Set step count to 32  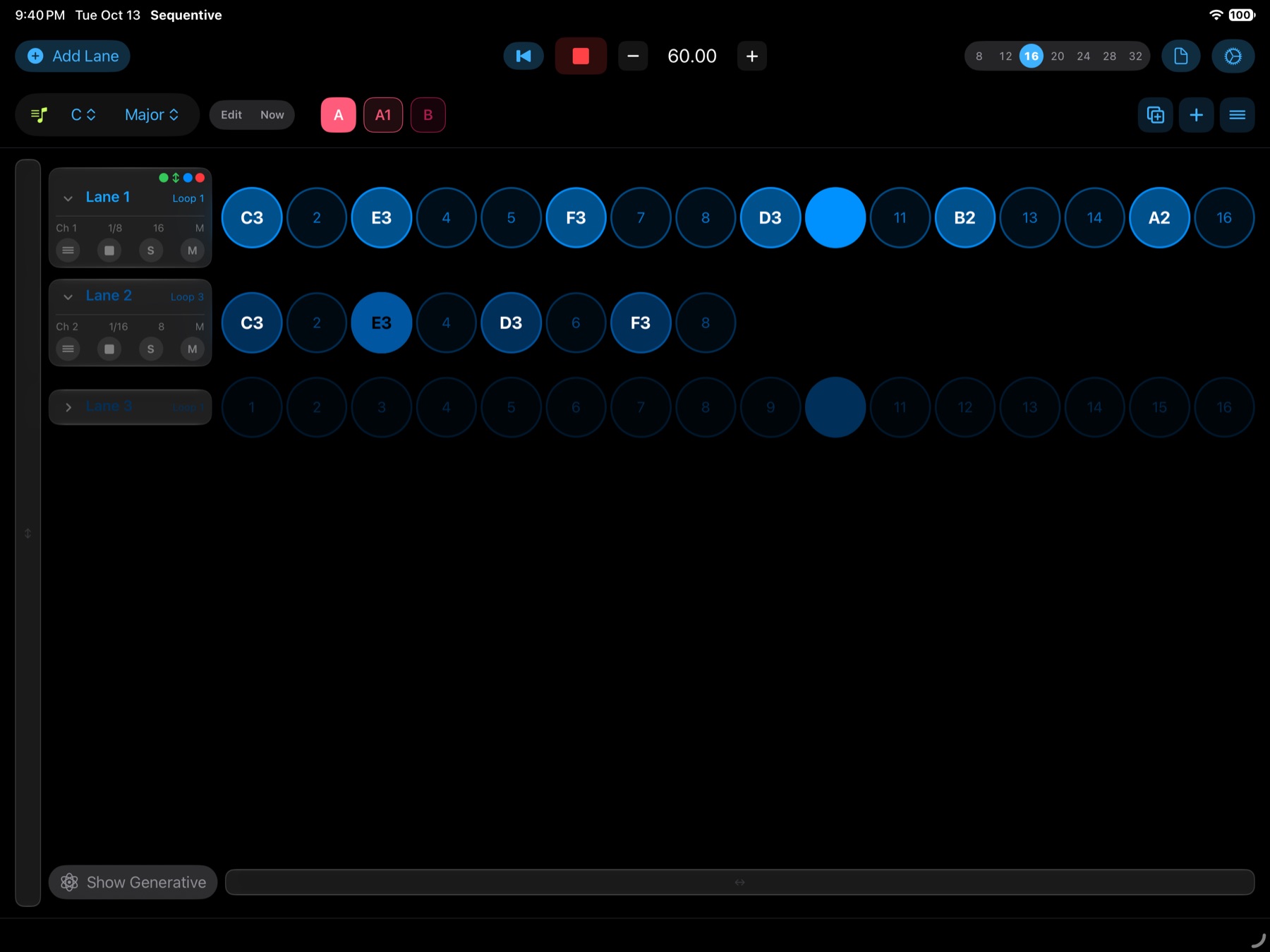1136,56
